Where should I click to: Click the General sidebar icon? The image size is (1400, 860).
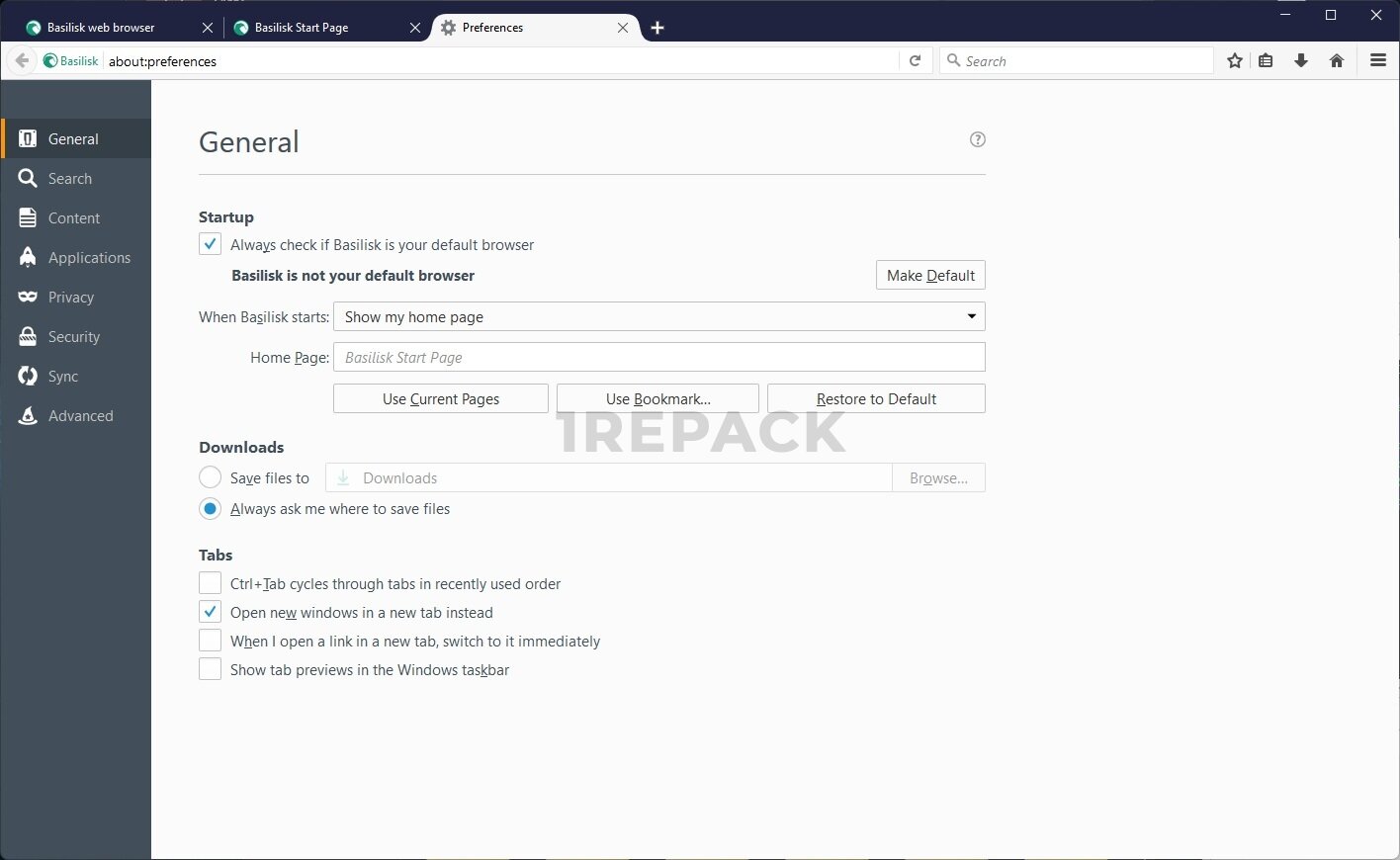point(28,139)
